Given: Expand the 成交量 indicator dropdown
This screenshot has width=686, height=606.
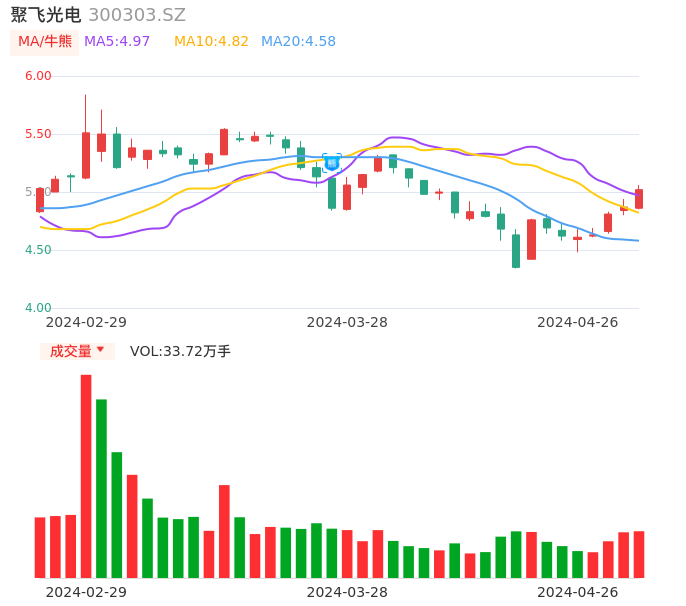Looking at the screenshot, I should point(77,351).
